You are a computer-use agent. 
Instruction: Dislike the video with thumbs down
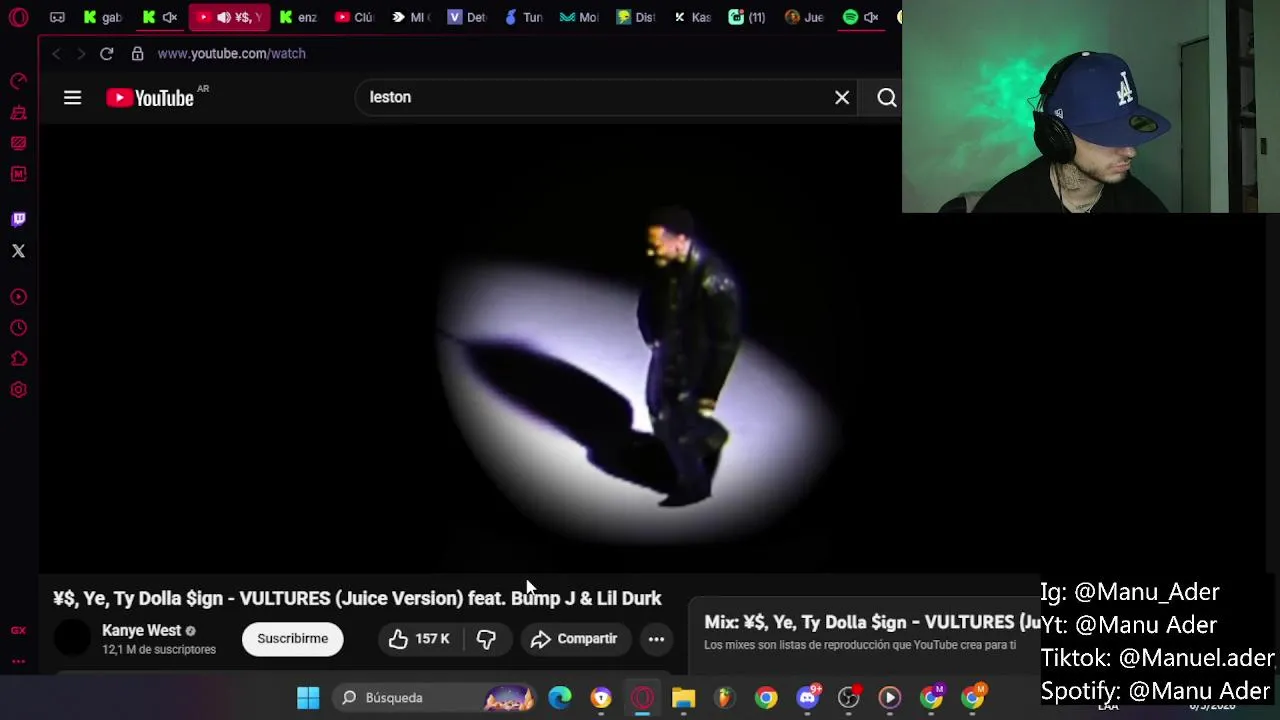click(486, 638)
